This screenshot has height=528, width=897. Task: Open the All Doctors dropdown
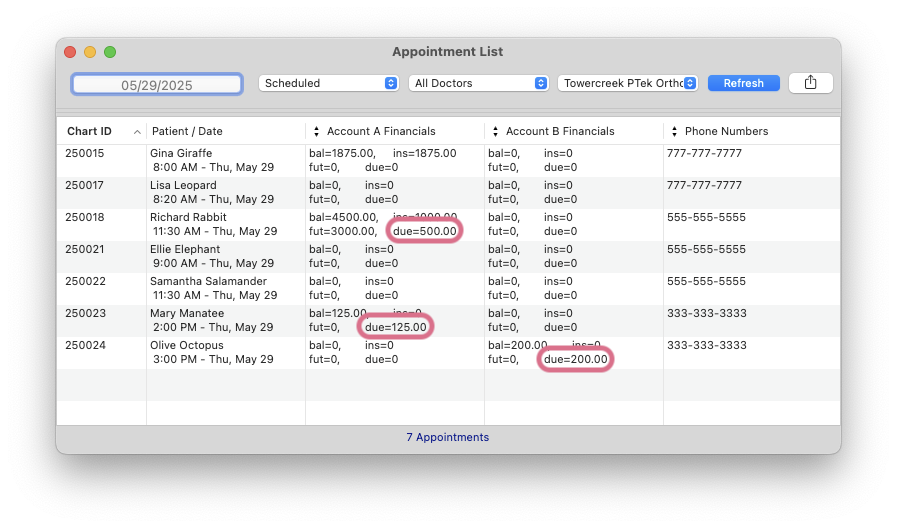coord(479,83)
